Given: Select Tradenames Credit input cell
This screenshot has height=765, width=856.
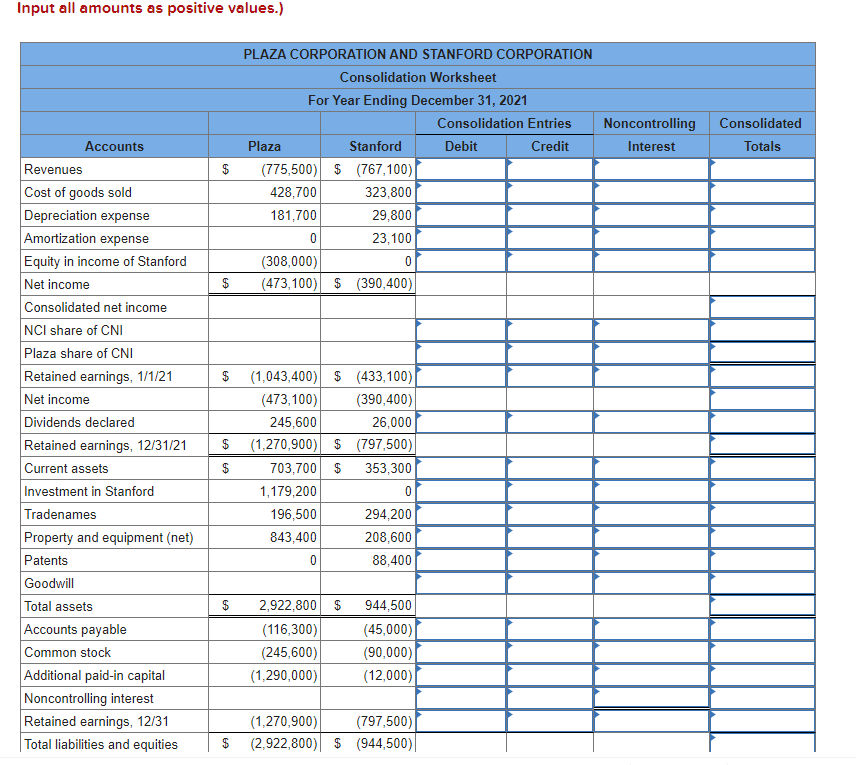Looking at the screenshot, I should (550, 514).
